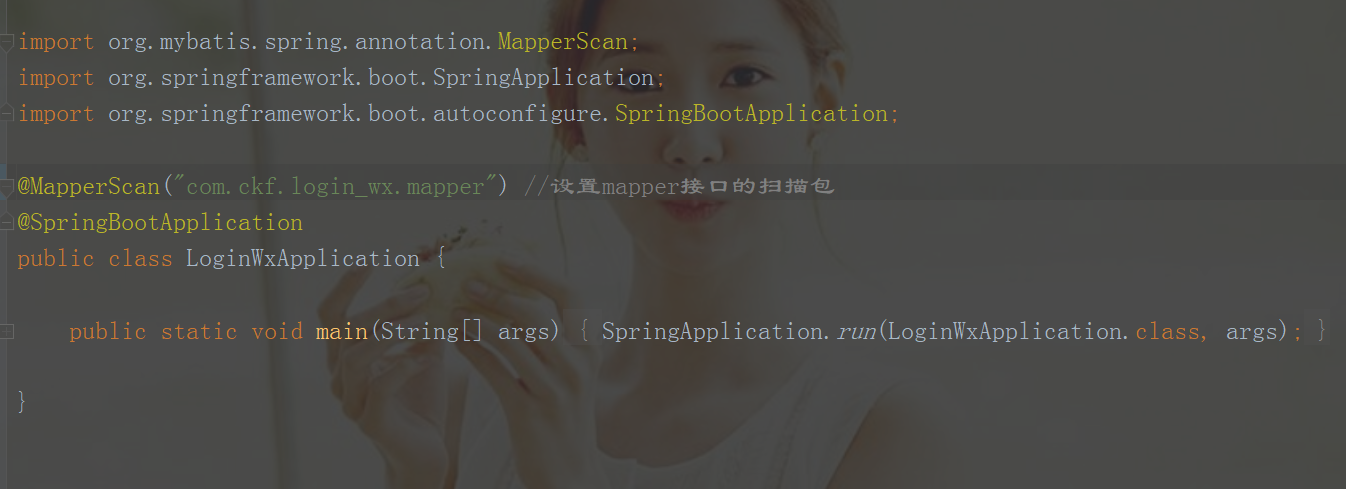Click the @MapperScan annotation

[89, 187]
